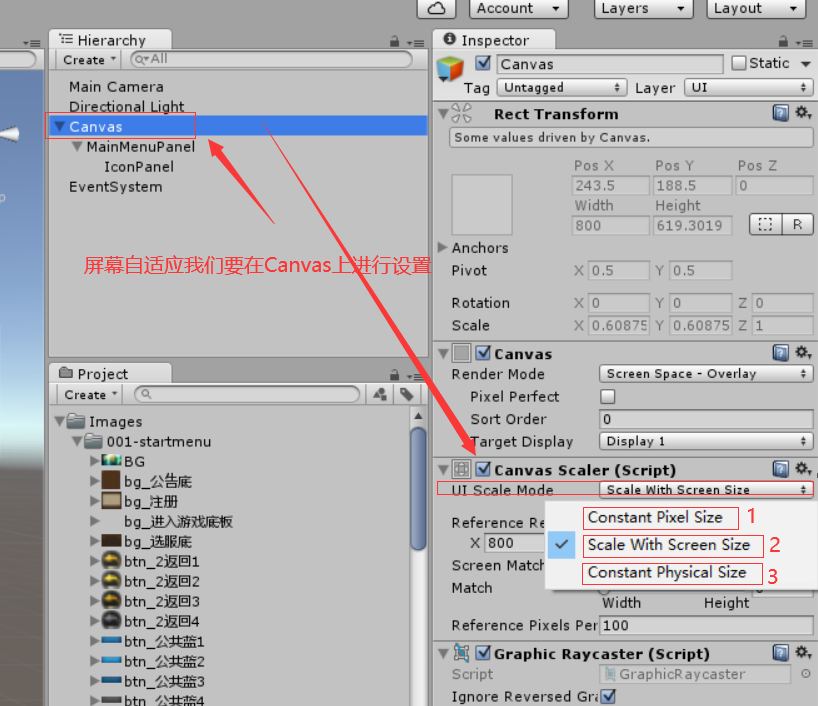Click the cloud services icon
The width and height of the screenshot is (818, 706).
(x=437, y=8)
